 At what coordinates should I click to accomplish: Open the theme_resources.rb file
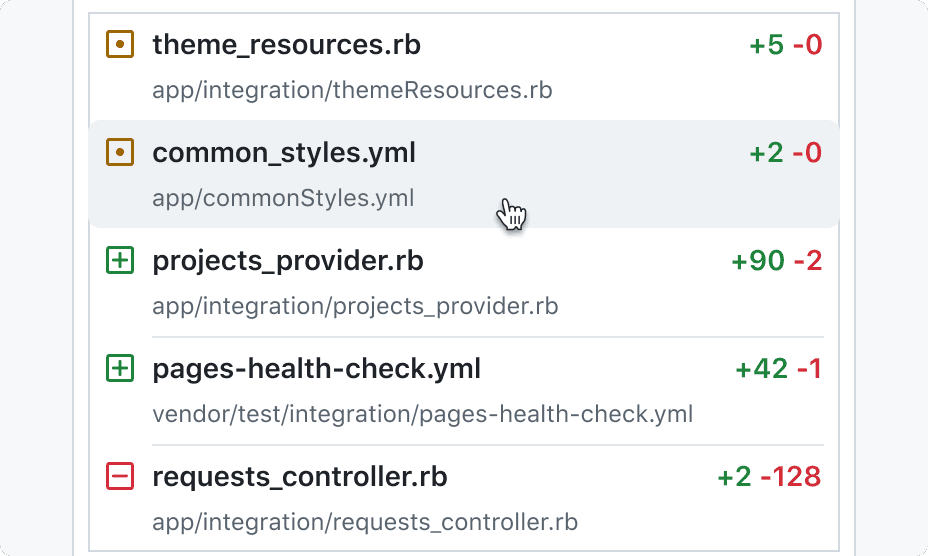[x=286, y=45]
